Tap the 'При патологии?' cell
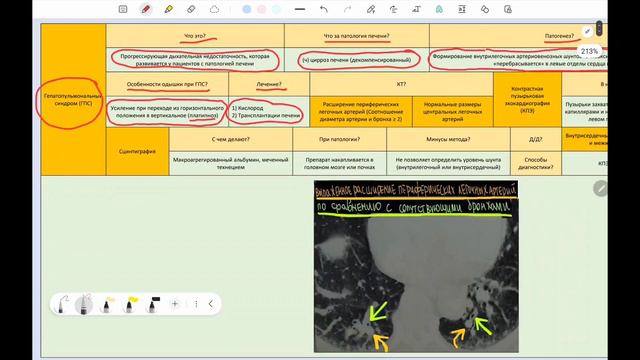 (x=340, y=139)
